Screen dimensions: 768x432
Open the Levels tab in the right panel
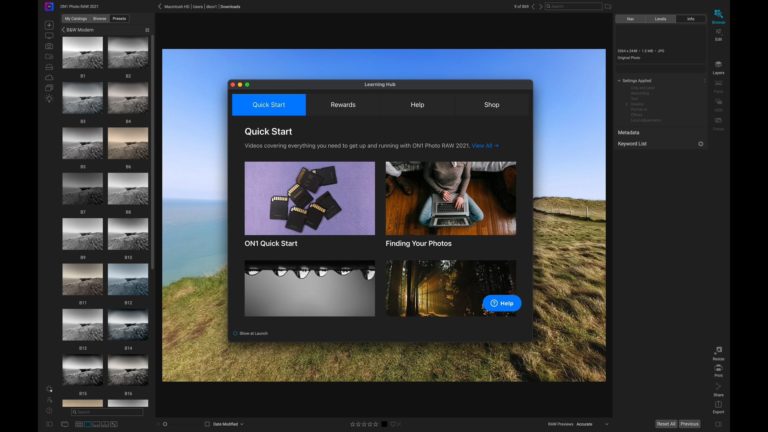point(660,19)
